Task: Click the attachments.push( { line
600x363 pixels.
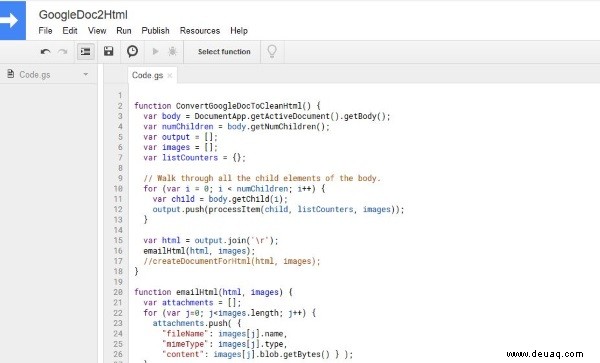Action: click(x=197, y=323)
